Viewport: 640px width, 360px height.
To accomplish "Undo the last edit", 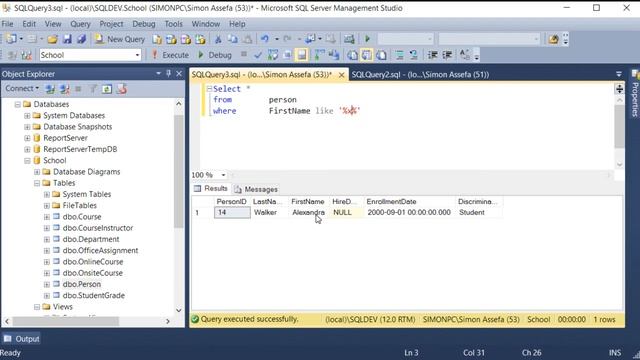I will pyautogui.click(x=265, y=39).
